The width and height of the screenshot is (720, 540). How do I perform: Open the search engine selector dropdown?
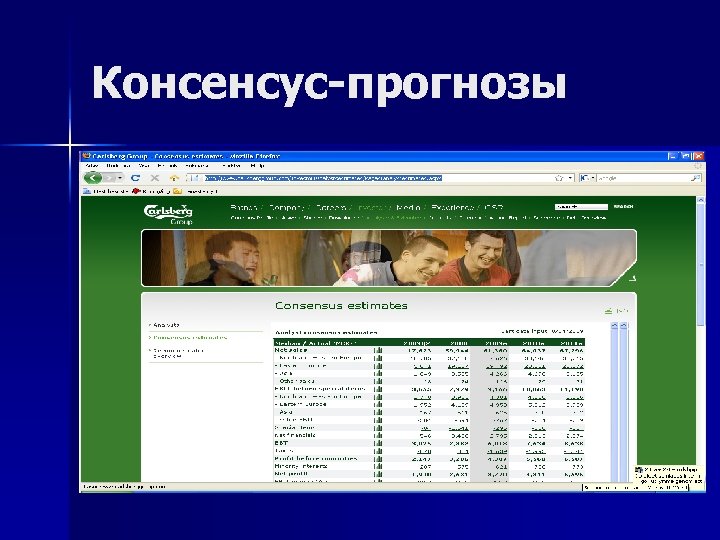pos(587,178)
